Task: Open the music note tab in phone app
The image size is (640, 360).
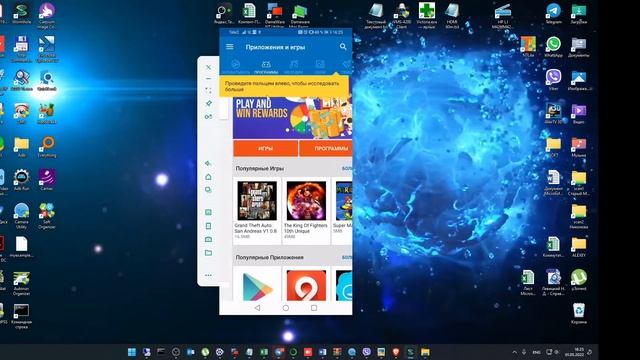Action: pyautogui.click(x=293, y=67)
